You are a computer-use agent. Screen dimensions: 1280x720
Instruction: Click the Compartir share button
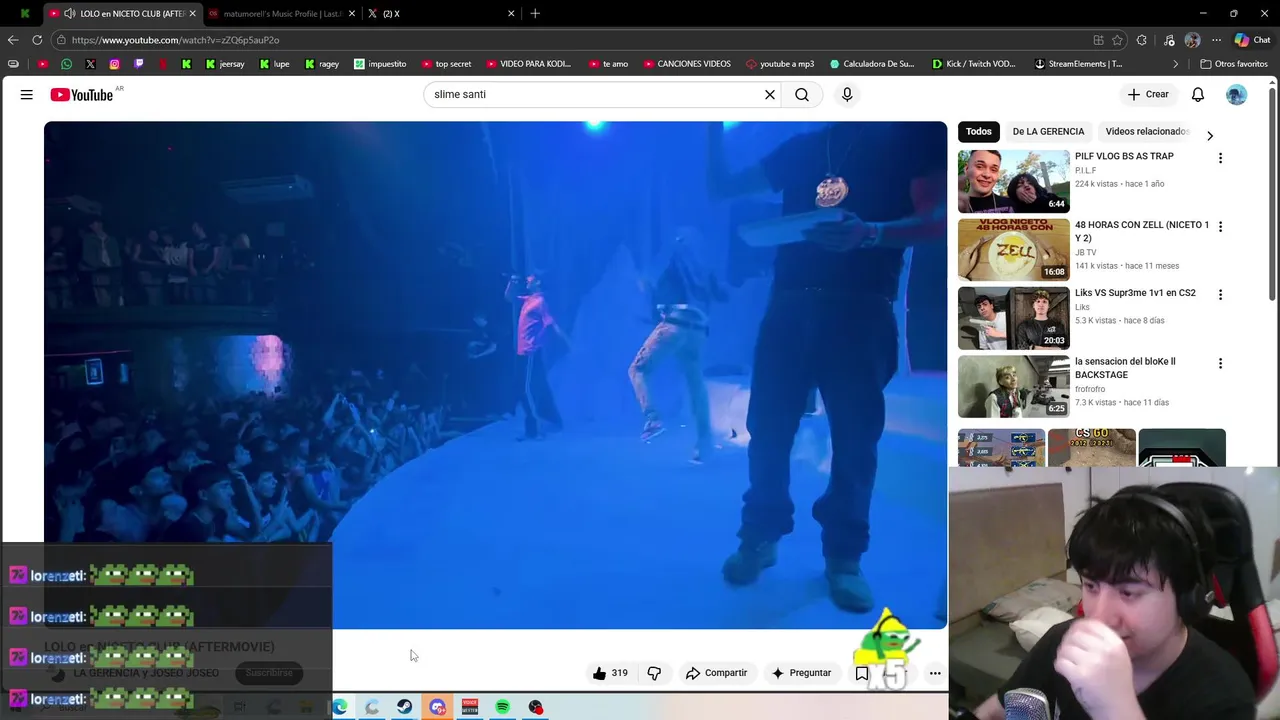[716, 673]
